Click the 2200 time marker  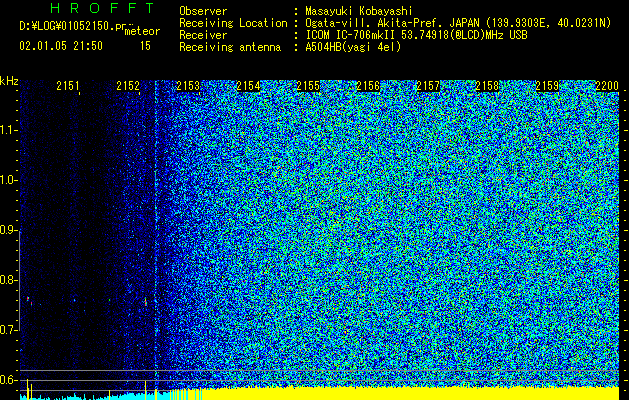click(607, 86)
